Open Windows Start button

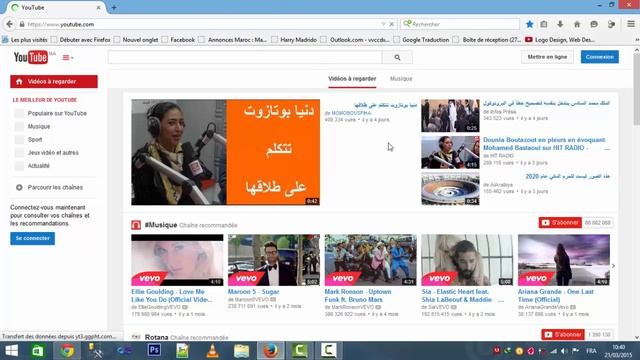pos(11,351)
